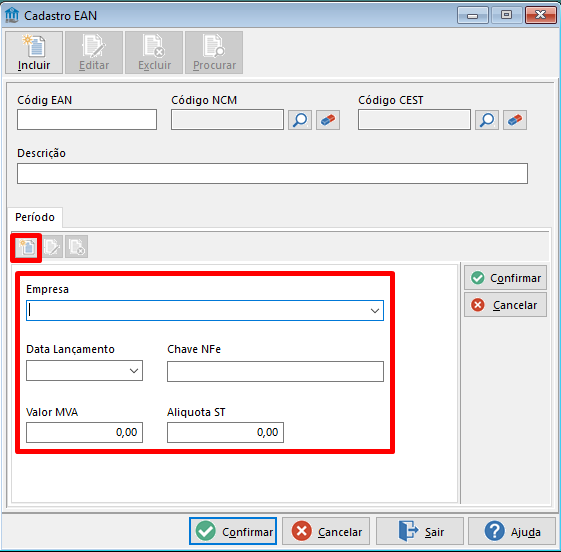Screen dimensions: 561x552
Task: Exit using the Sair button
Action: pos(420,531)
